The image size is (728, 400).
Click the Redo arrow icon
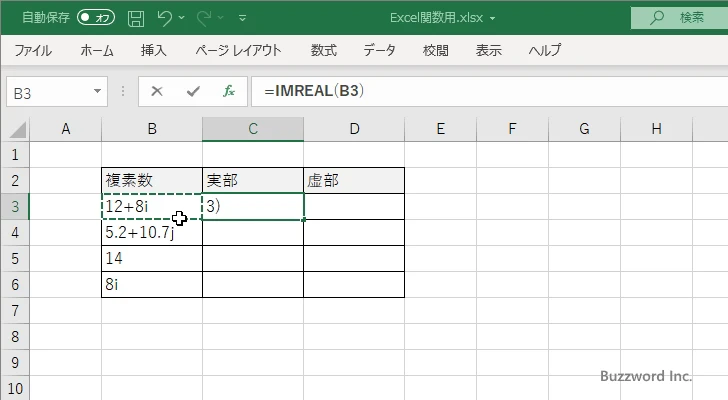tap(204, 18)
